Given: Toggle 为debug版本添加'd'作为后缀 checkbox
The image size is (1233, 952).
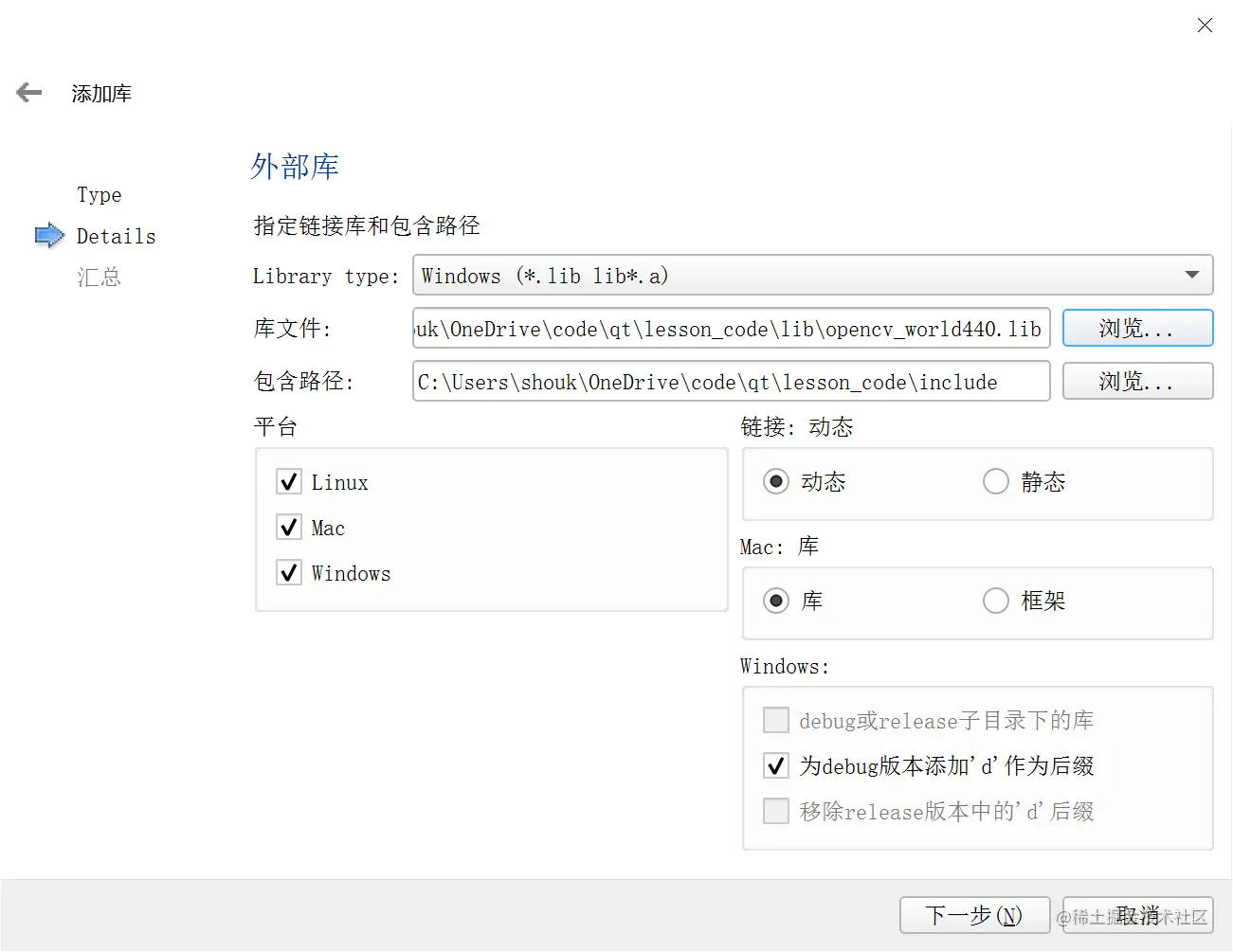Looking at the screenshot, I should pos(776,766).
